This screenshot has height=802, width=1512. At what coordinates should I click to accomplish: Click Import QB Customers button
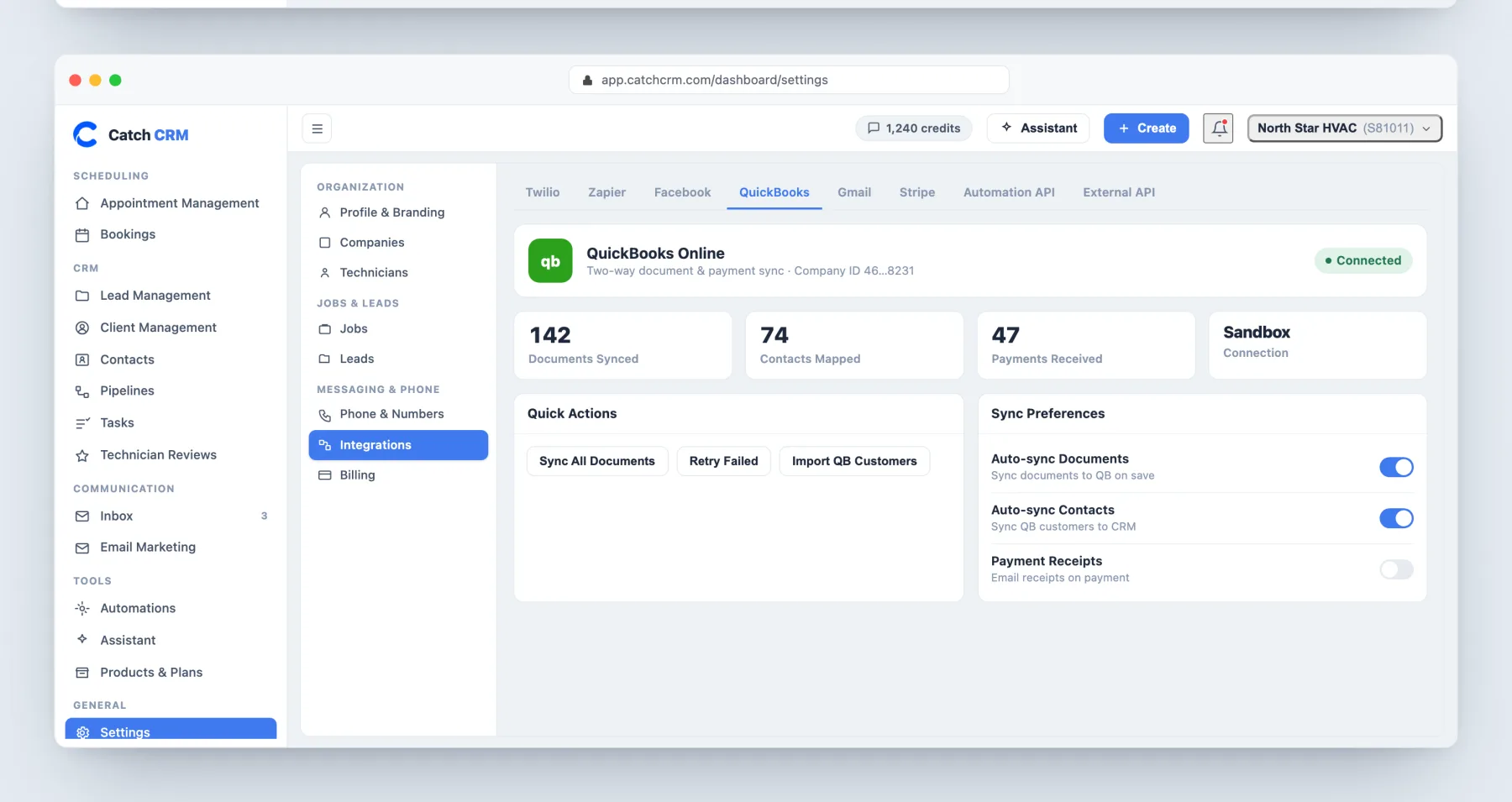(x=854, y=461)
